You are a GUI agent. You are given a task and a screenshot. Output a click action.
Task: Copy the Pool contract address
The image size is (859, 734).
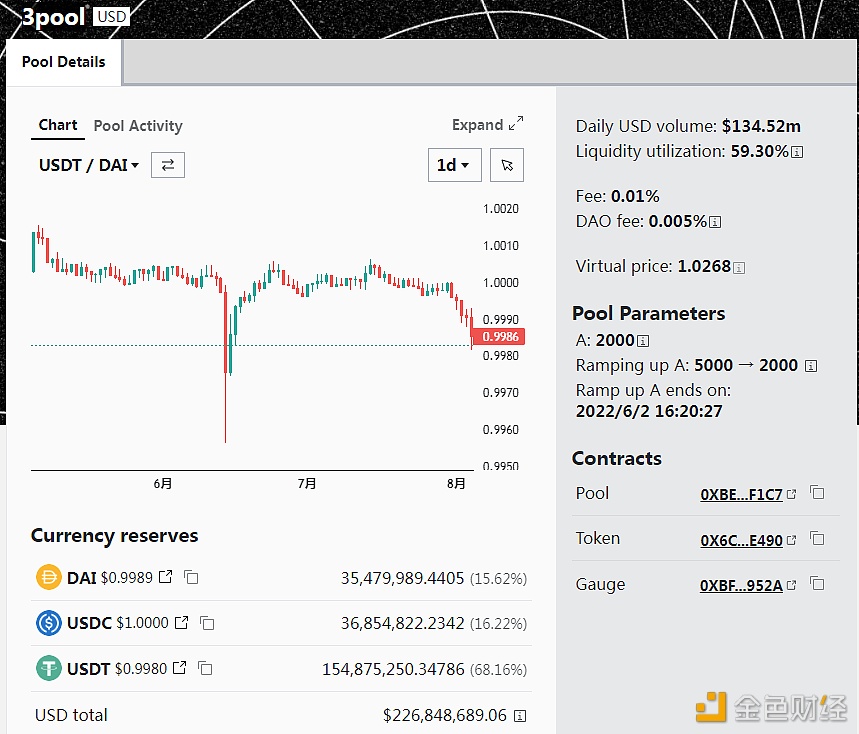coord(817,493)
